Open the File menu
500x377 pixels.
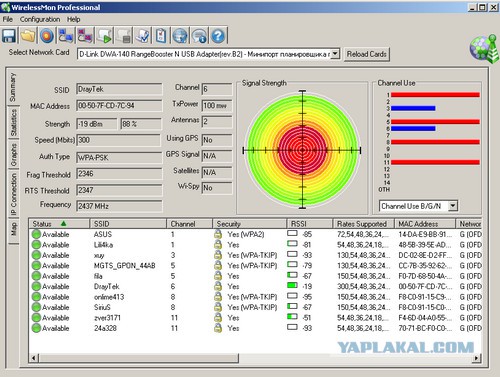8,19
